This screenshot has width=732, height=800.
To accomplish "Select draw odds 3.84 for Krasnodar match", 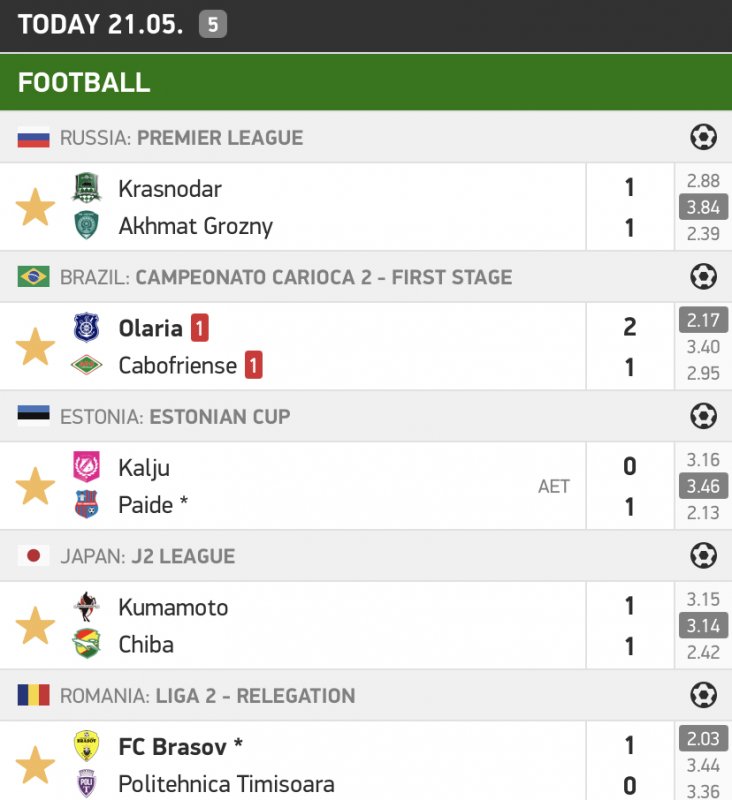I will click(702, 208).
